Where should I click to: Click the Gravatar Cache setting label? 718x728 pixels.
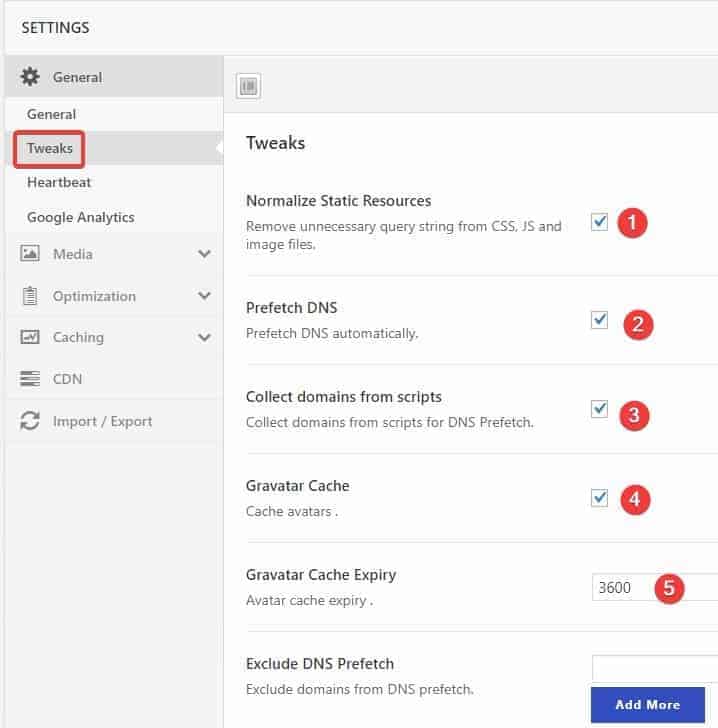click(298, 486)
